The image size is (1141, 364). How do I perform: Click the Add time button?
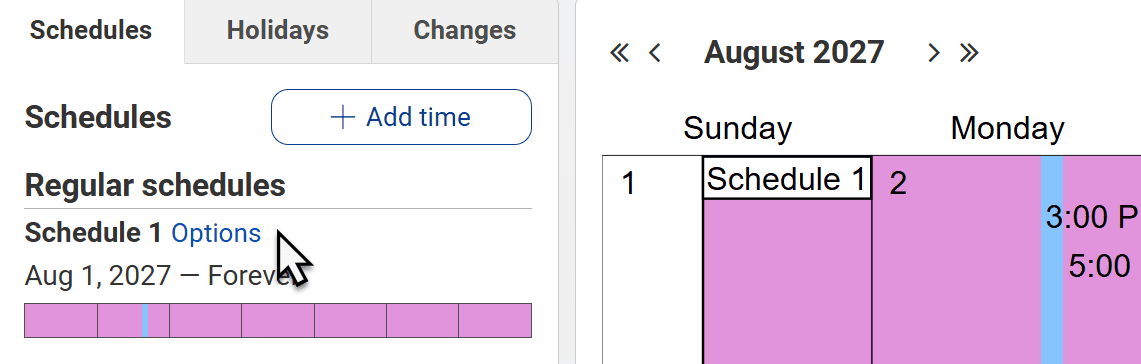pos(402,117)
